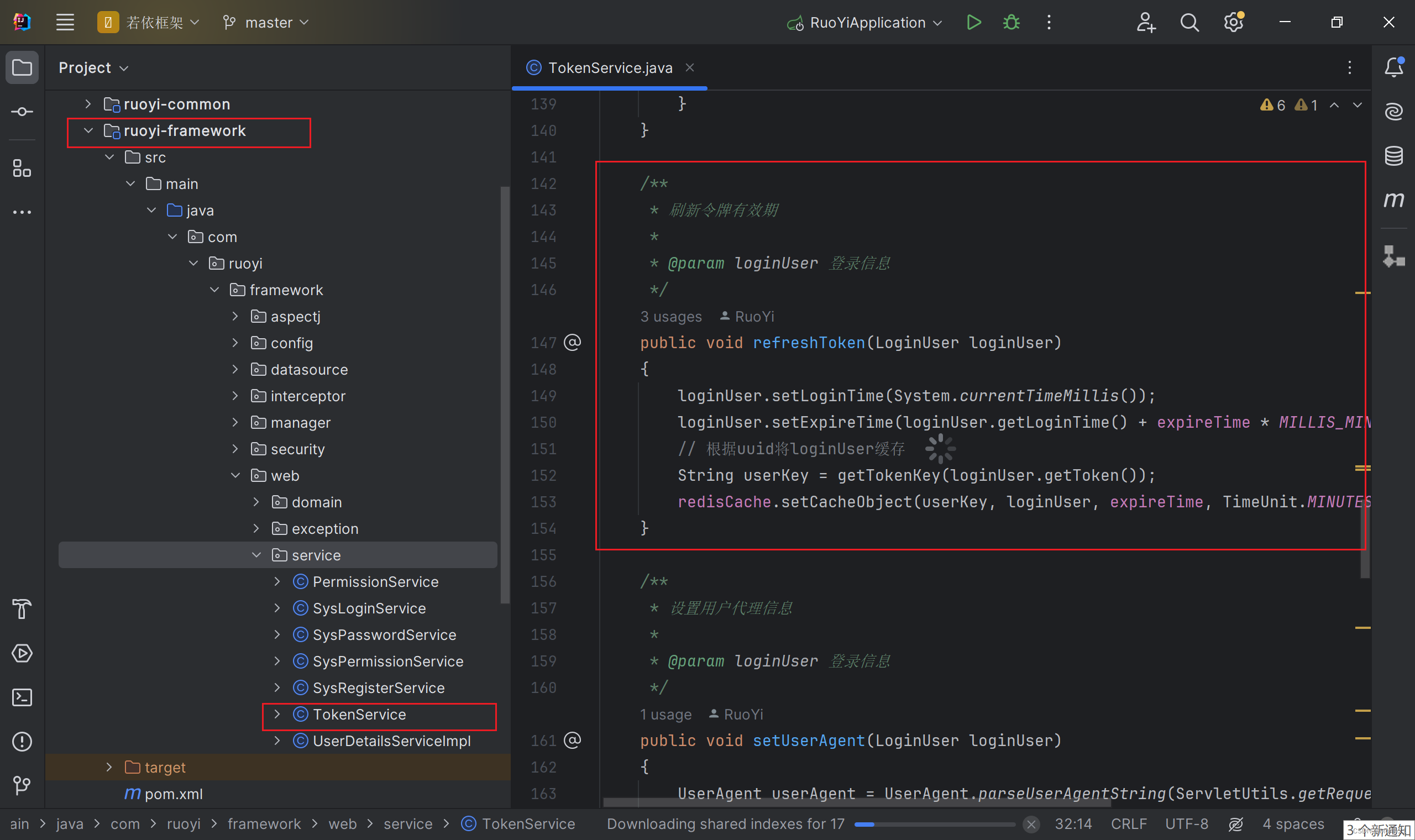
Task: Open the Terminal tool window
Action: click(x=22, y=697)
